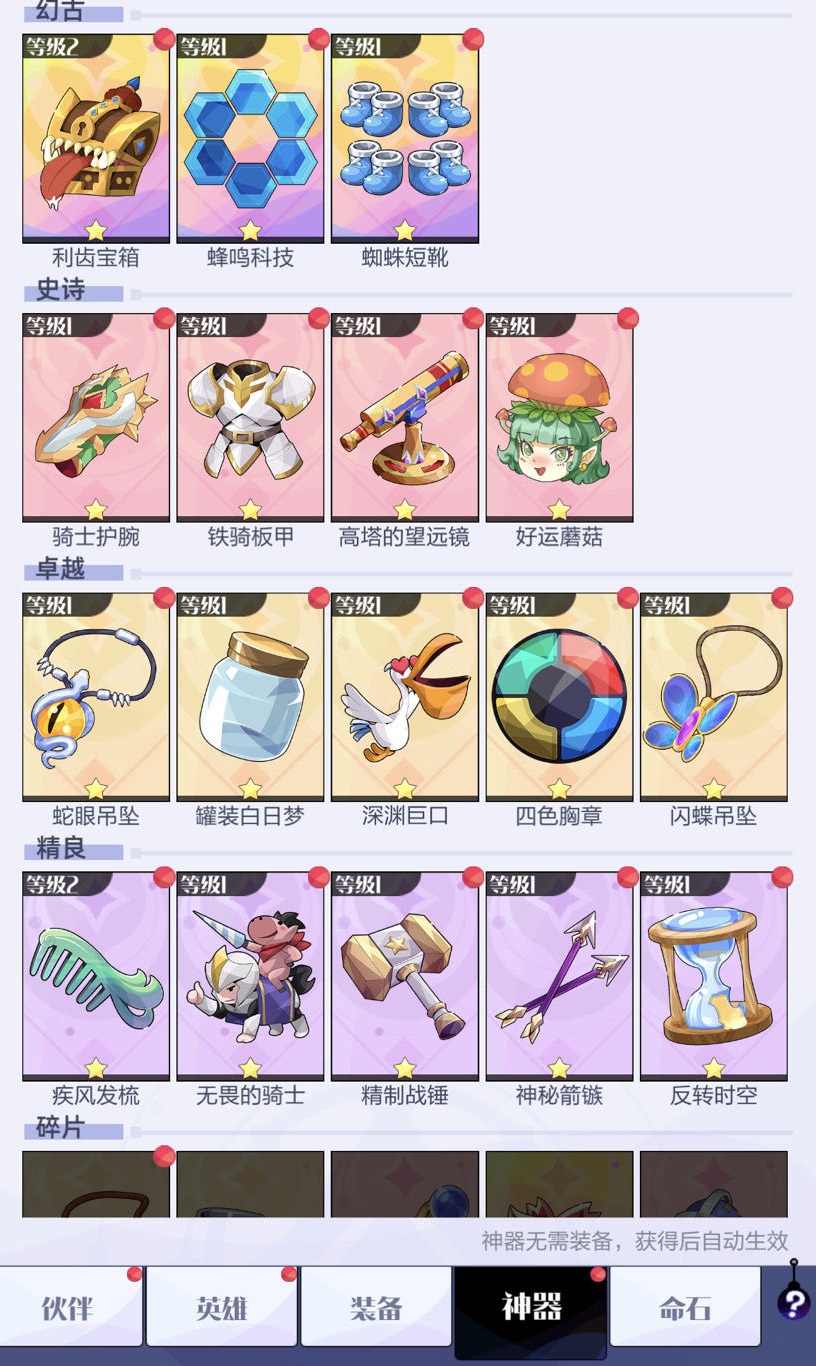Viewport: 816px width, 1366px height.
Task: Select the 铁骑板甲 armor artifact
Action: (250, 417)
